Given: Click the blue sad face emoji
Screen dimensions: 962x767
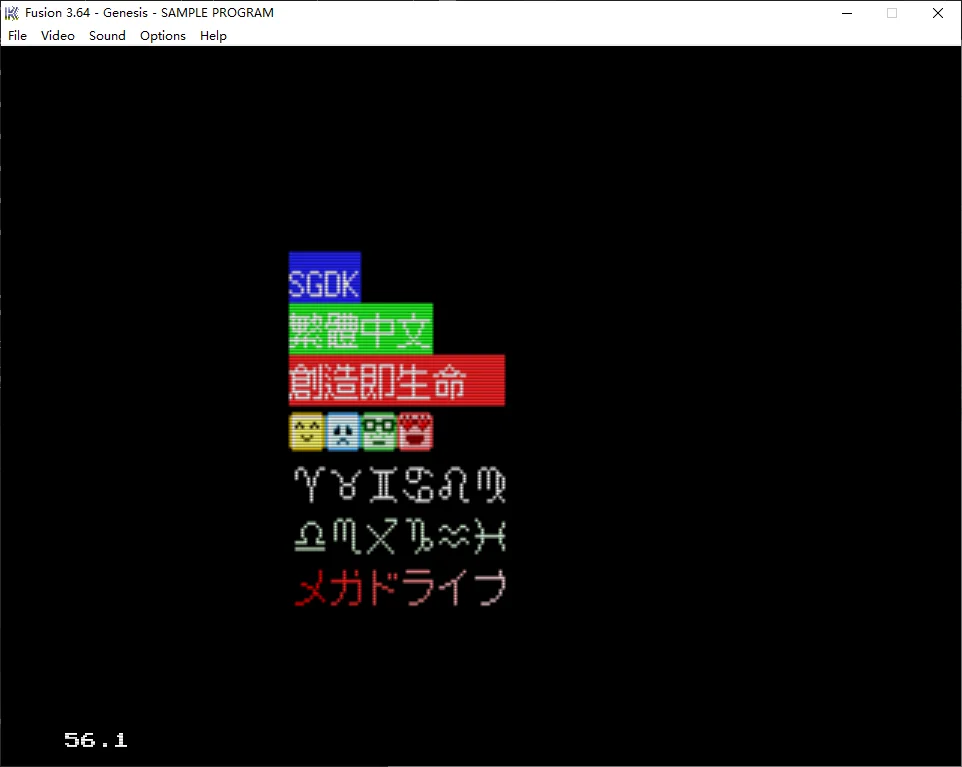Looking at the screenshot, I should [x=343, y=431].
